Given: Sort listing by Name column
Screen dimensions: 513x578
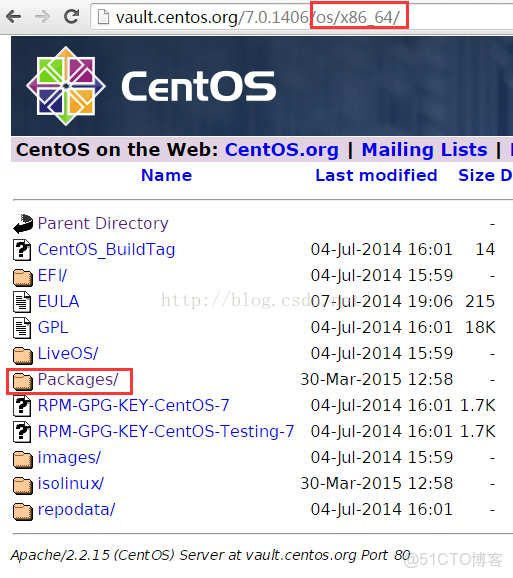Looking at the screenshot, I should (x=167, y=175).
